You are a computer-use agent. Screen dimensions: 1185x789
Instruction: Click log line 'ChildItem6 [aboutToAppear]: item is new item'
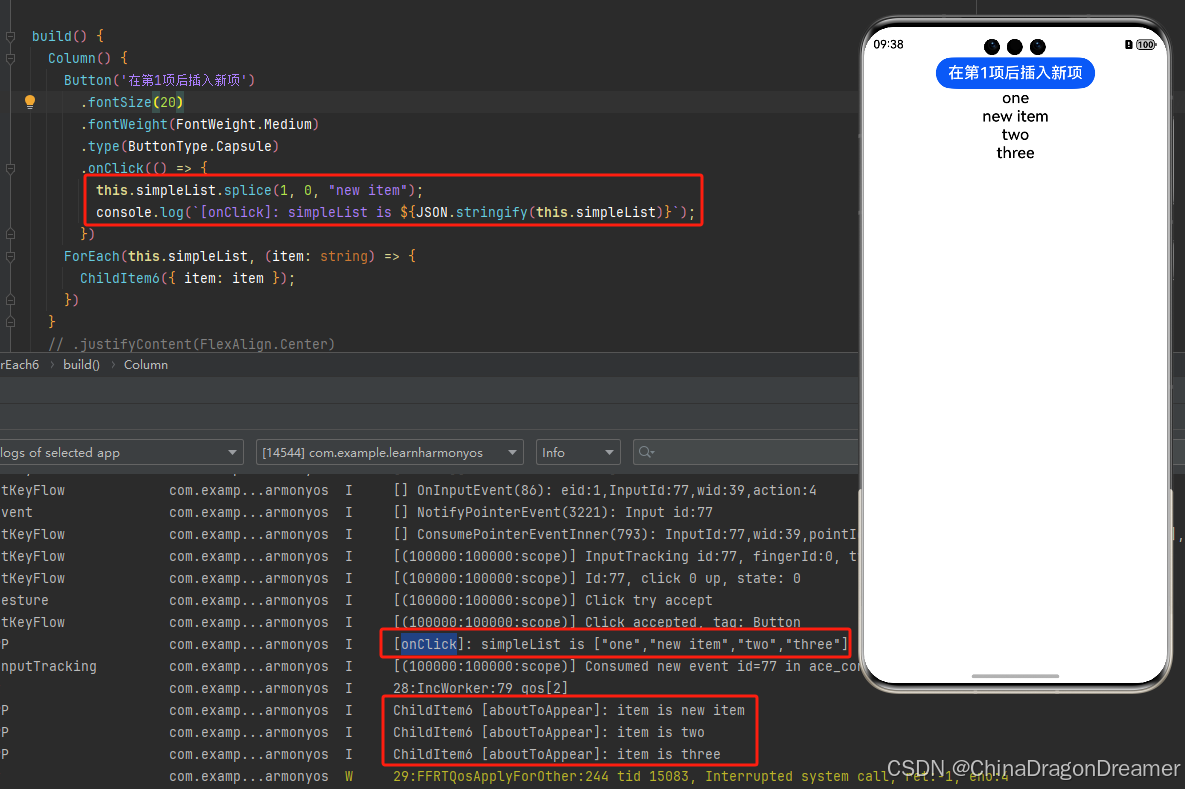pyautogui.click(x=568, y=710)
